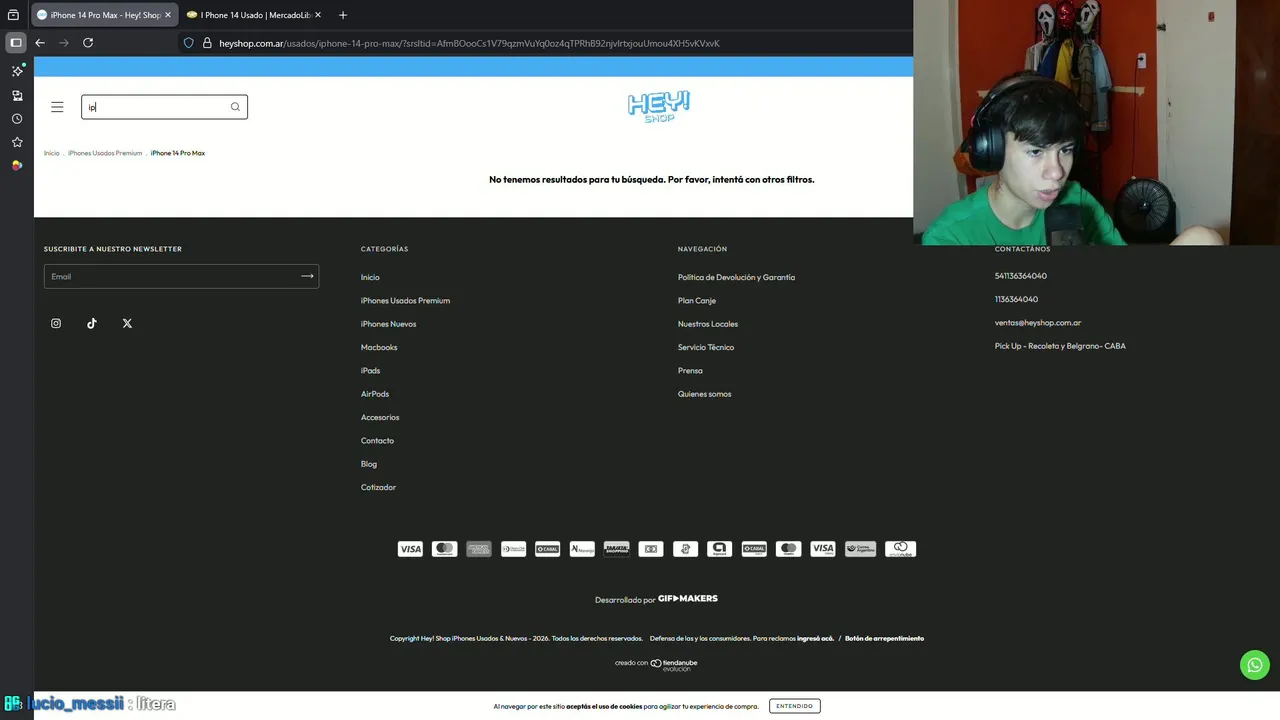The image size is (1280, 720).
Task: Open a new tab with plus icon
Action: [x=343, y=15]
